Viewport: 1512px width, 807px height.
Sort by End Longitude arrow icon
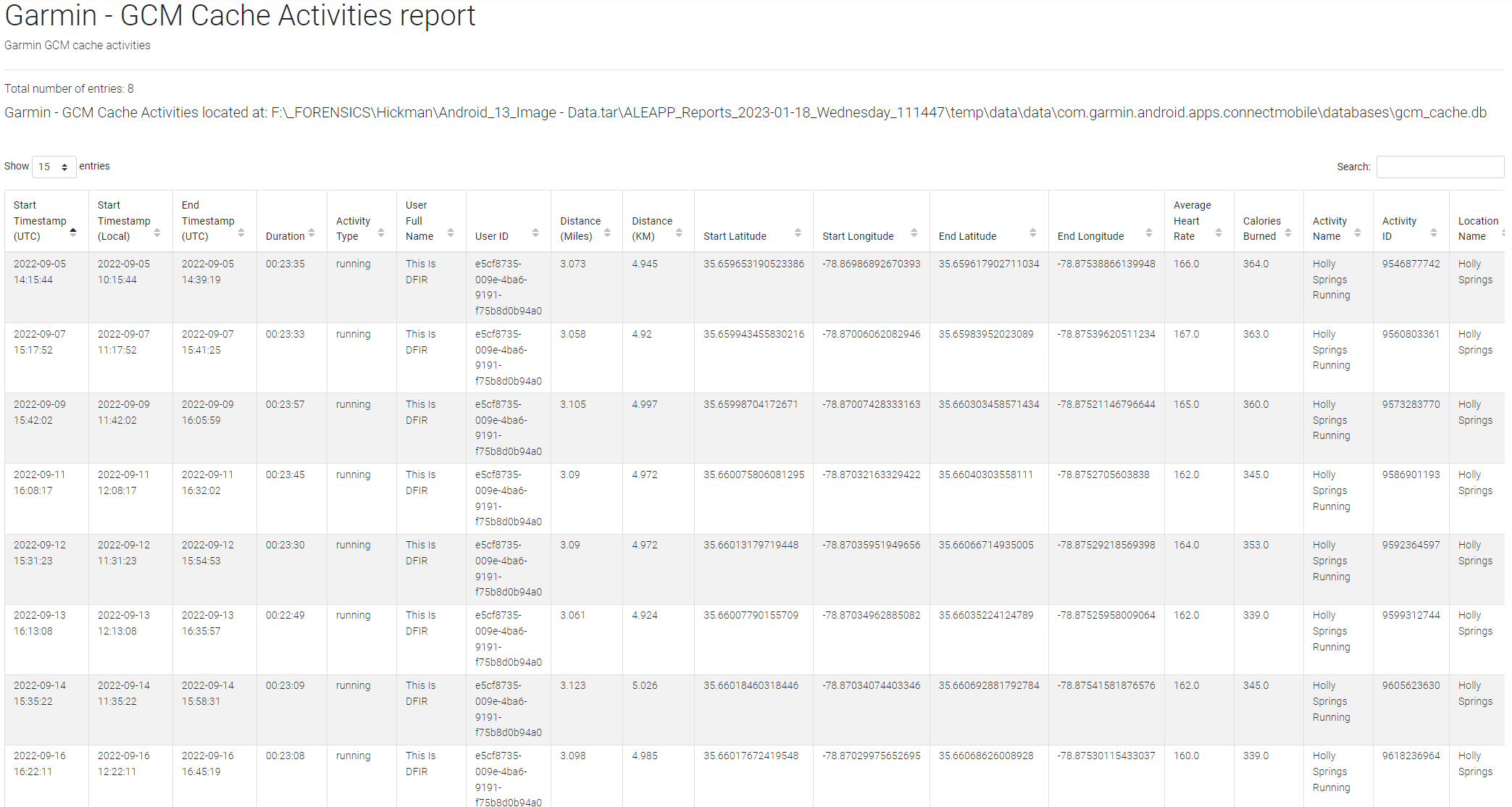pyautogui.click(x=1149, y=233)
